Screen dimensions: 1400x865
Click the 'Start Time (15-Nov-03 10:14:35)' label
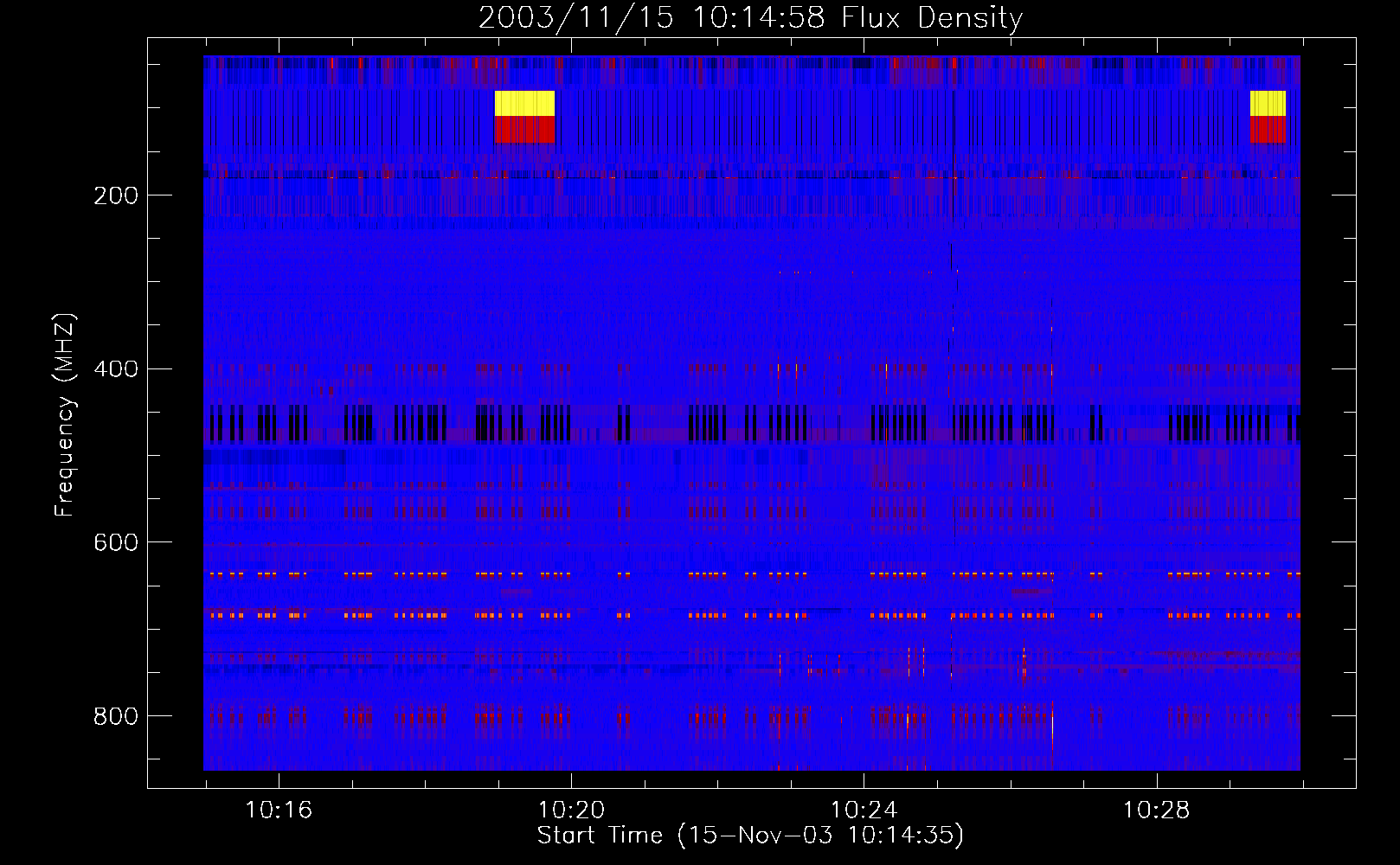coord(750,836)
